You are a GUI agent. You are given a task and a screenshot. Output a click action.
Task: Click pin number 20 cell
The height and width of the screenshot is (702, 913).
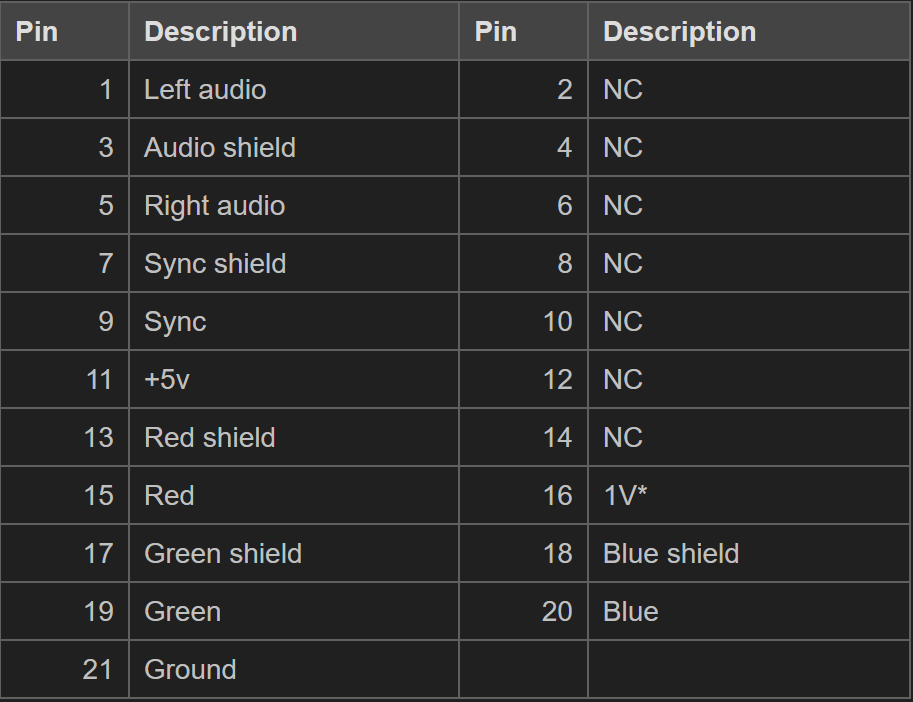(x=557, y=612)
